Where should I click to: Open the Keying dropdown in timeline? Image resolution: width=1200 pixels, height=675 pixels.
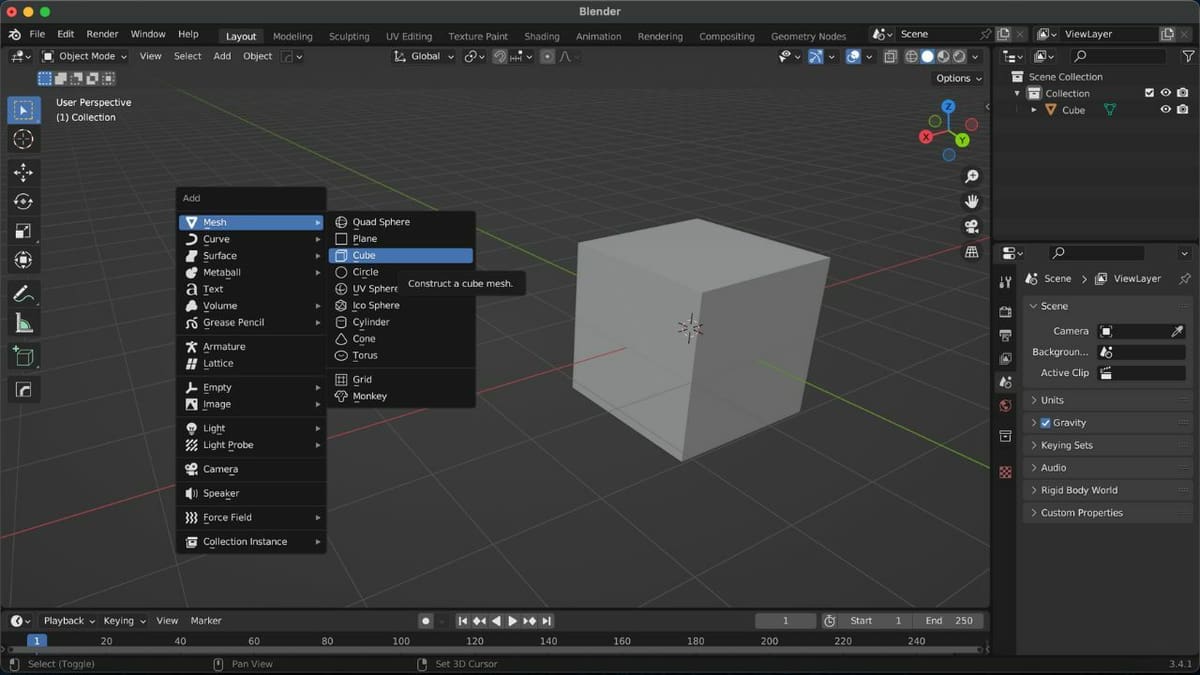click(124, 621)
